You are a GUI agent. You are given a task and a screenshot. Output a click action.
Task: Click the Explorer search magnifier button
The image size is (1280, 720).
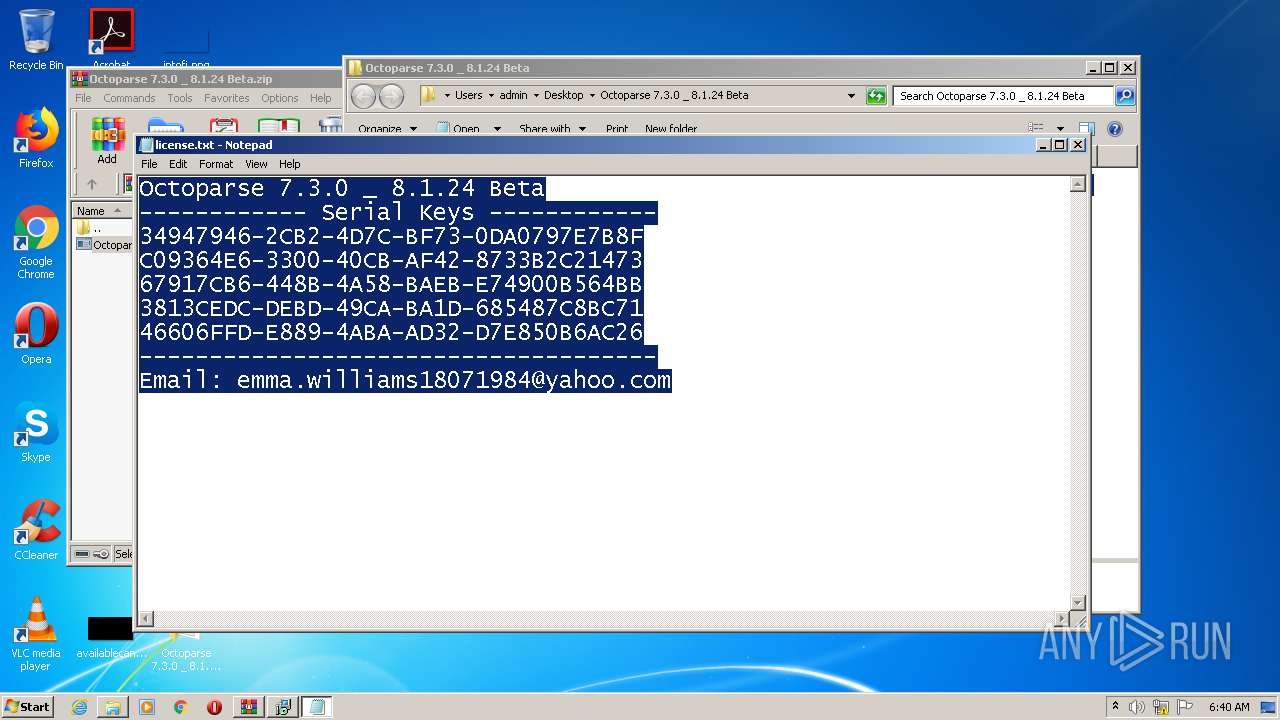[x=1125, y=96]
